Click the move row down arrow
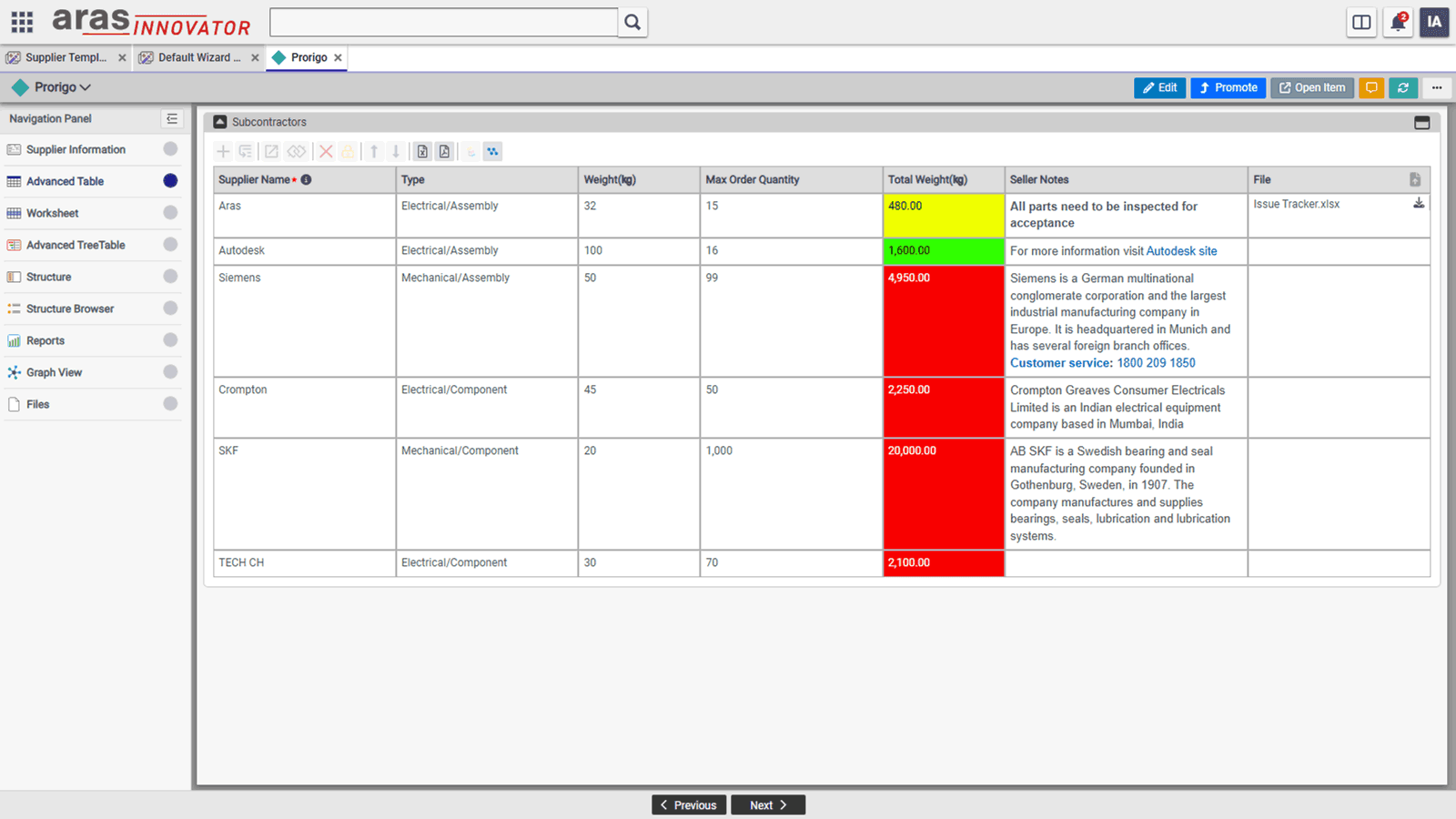The height and width of the screenshot is (819, 1456). click(396, 152)
